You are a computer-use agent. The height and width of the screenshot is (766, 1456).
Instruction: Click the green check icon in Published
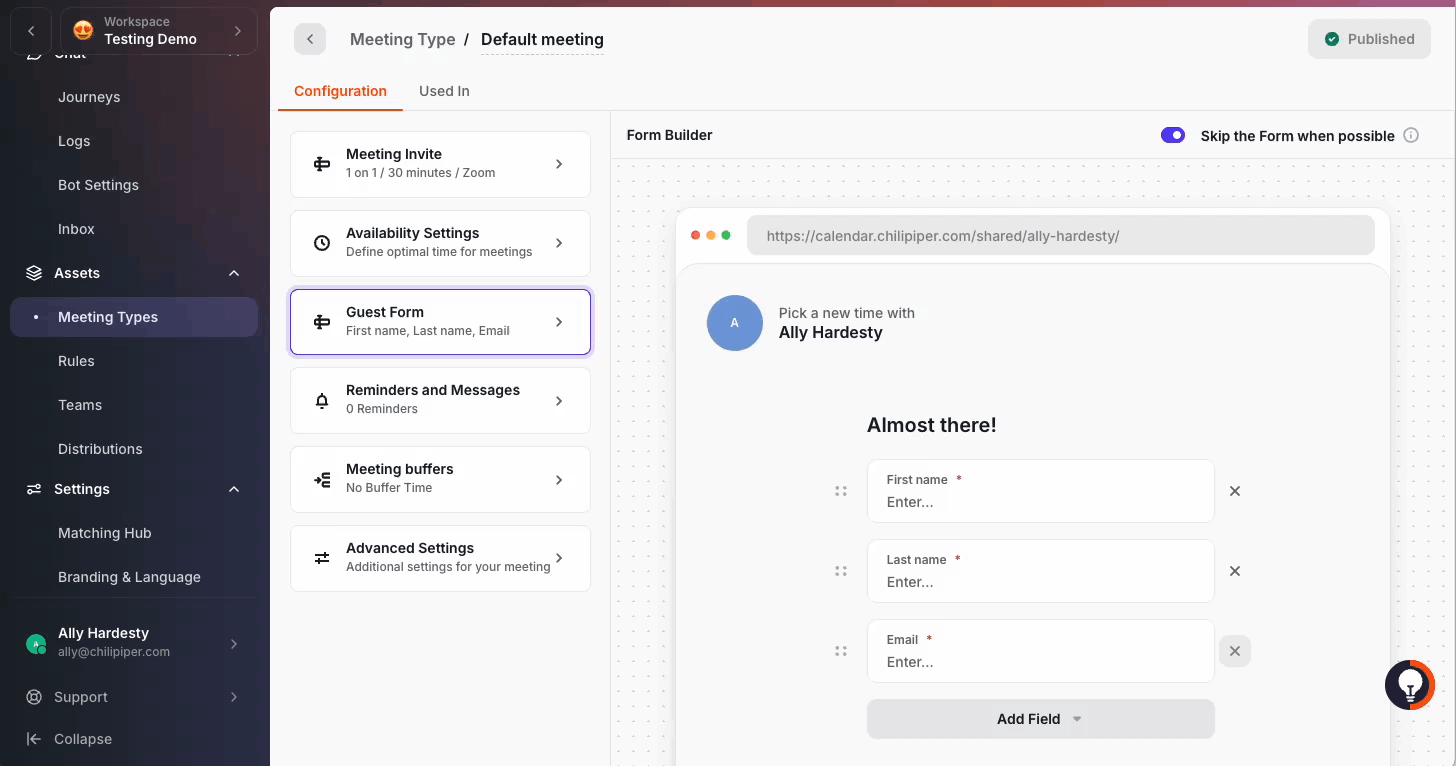1332,39
